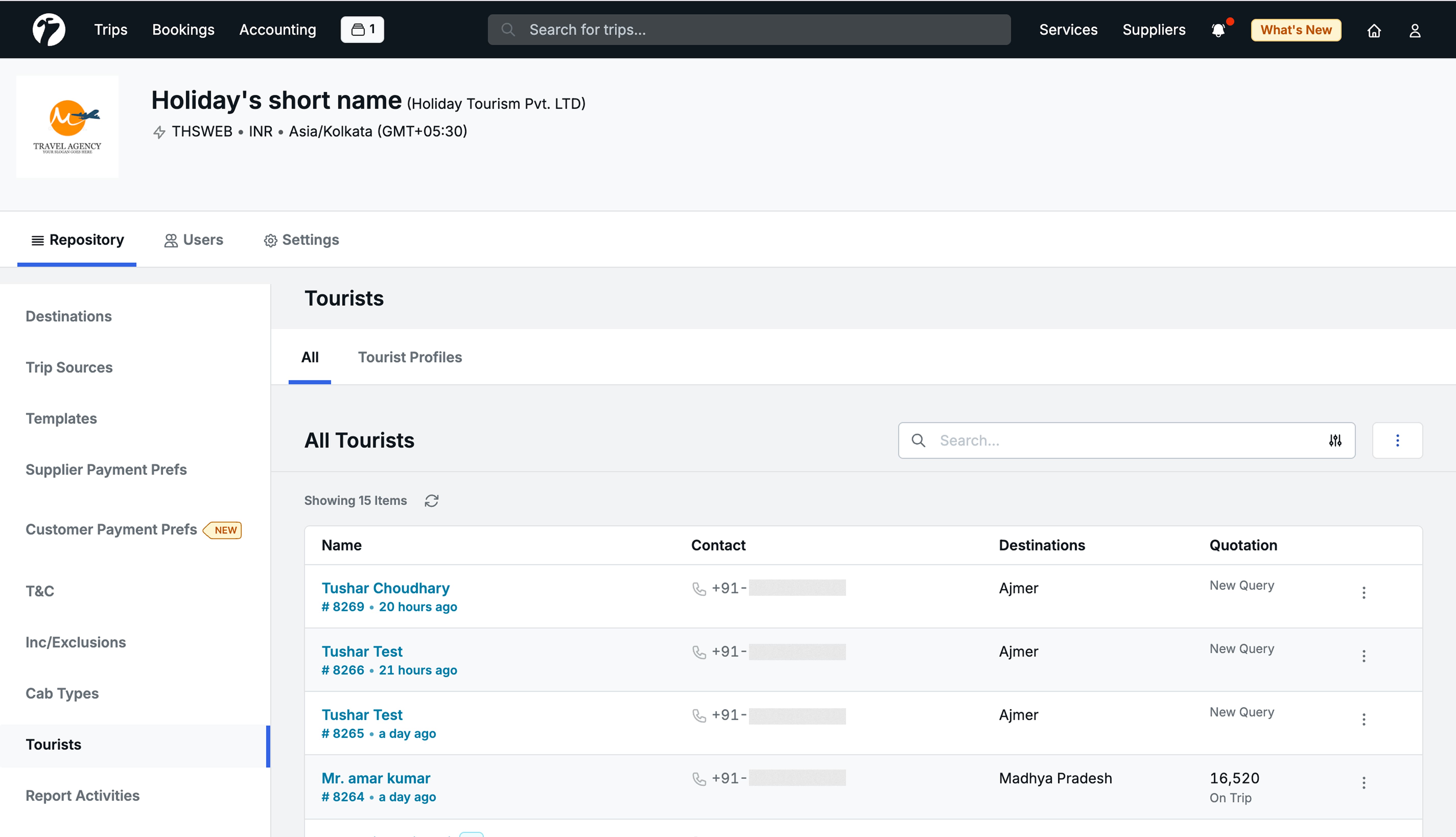Open row actions for Tushar Choudhary
This screenshot has height=837, width=1456.
coord(1364,593)
